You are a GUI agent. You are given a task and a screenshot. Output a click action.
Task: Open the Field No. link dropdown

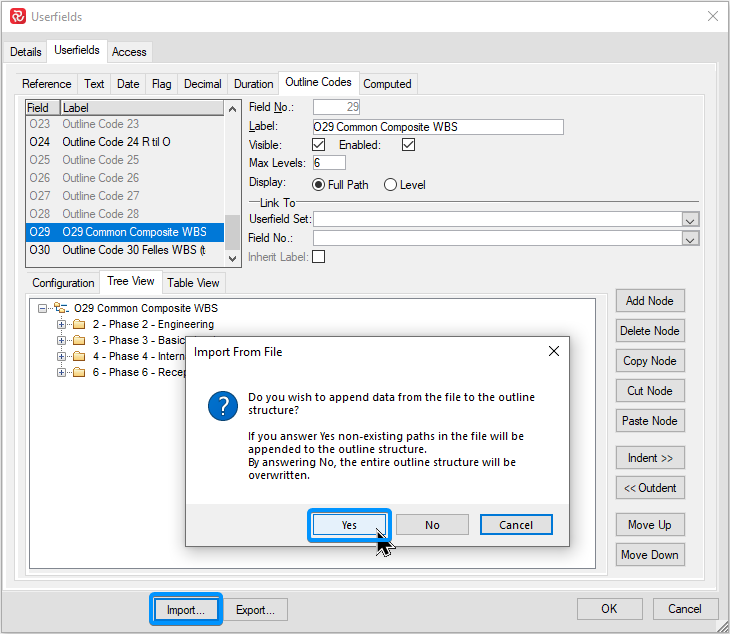tap(690, 238)
